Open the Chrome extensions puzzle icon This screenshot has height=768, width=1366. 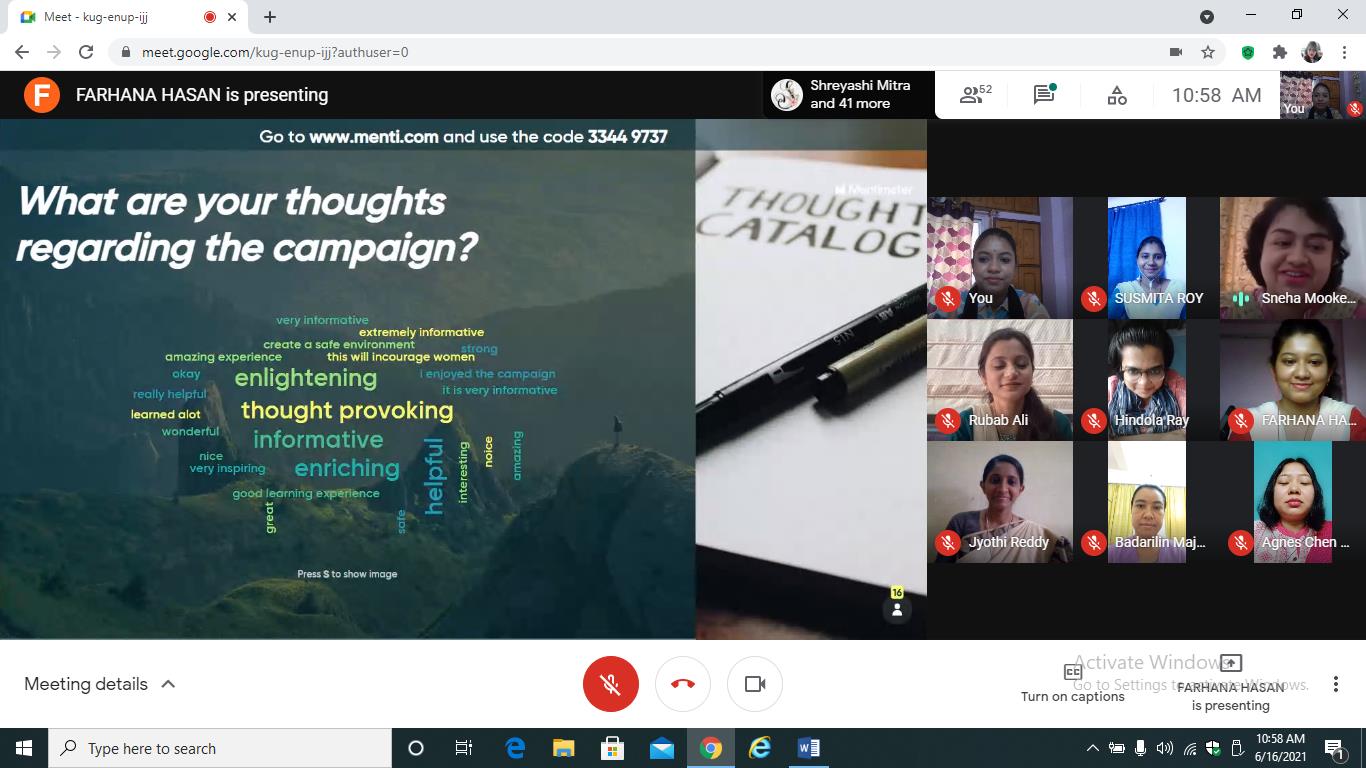[1279, 52]
